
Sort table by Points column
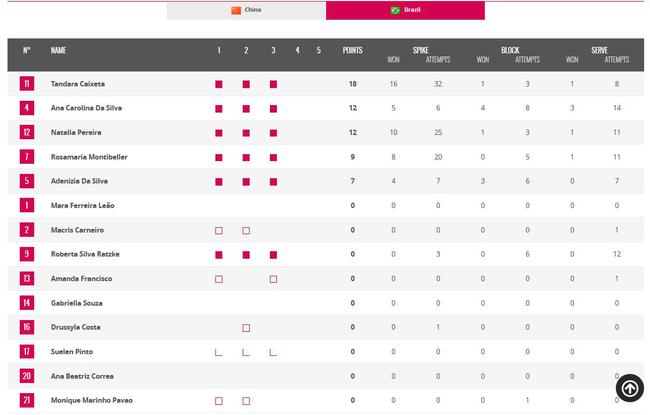[x=352, y=50]
